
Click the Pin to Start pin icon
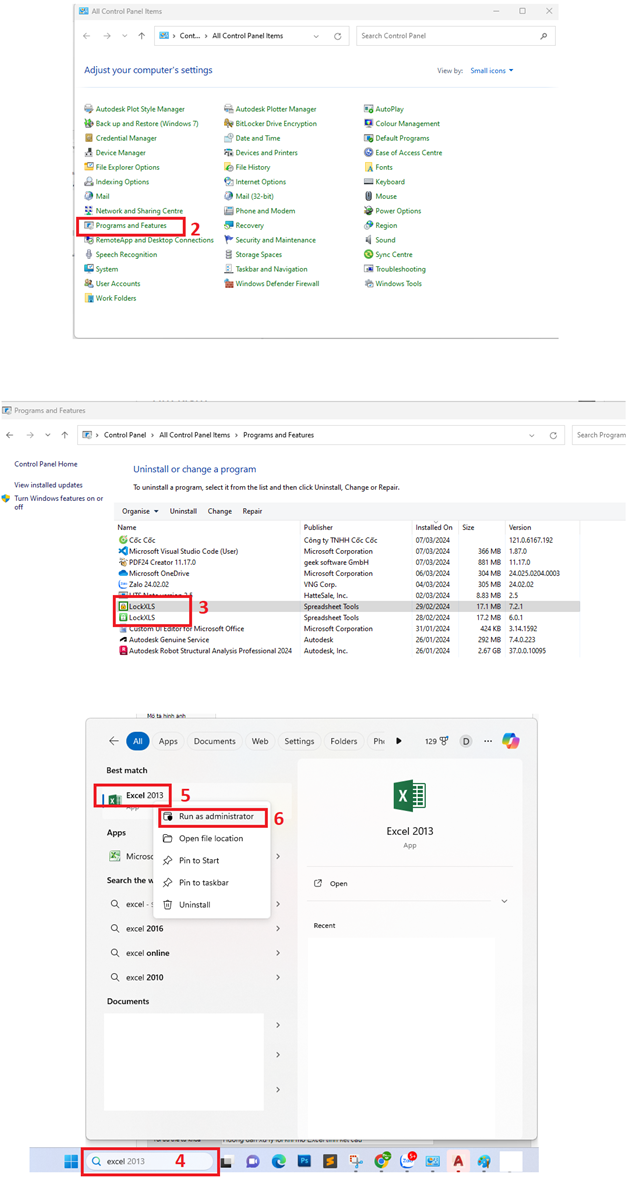tap(168, 861)
